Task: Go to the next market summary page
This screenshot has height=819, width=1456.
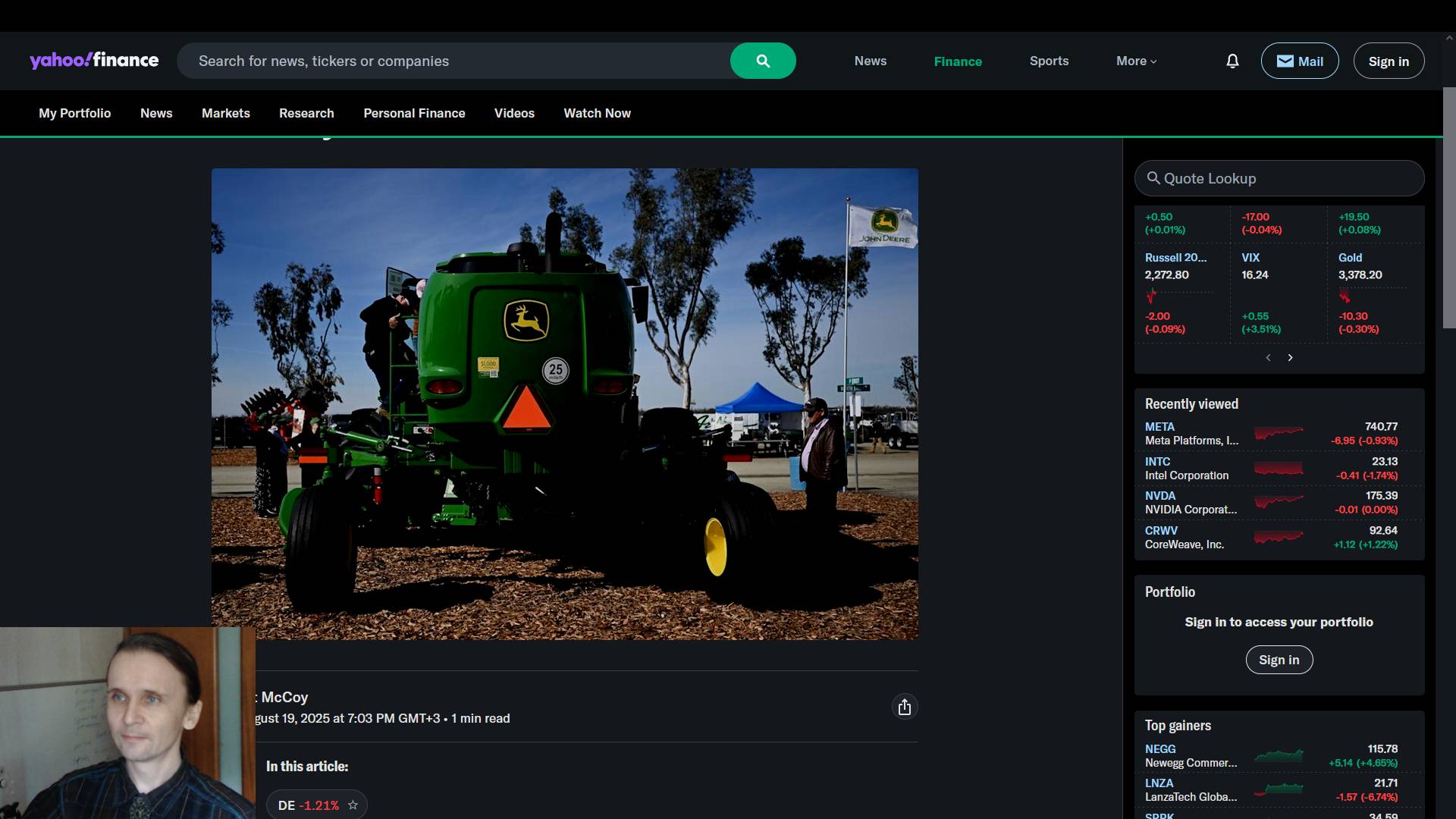Action: pos(1290,357)
